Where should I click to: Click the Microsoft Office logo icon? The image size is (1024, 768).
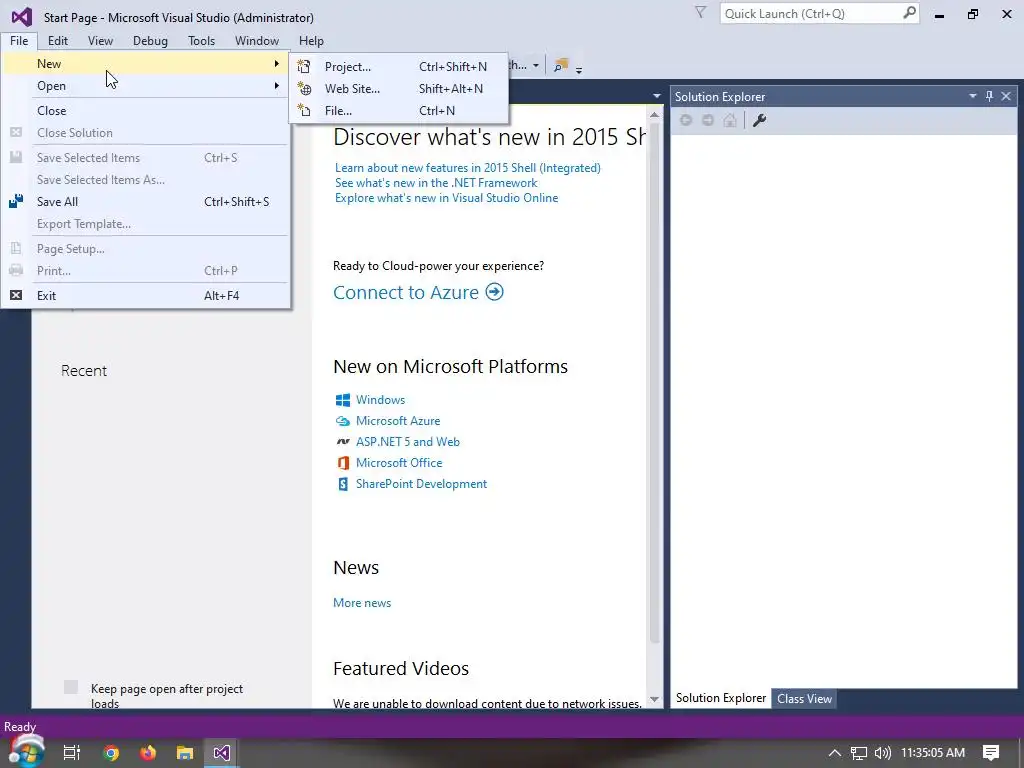coord(342,462)
